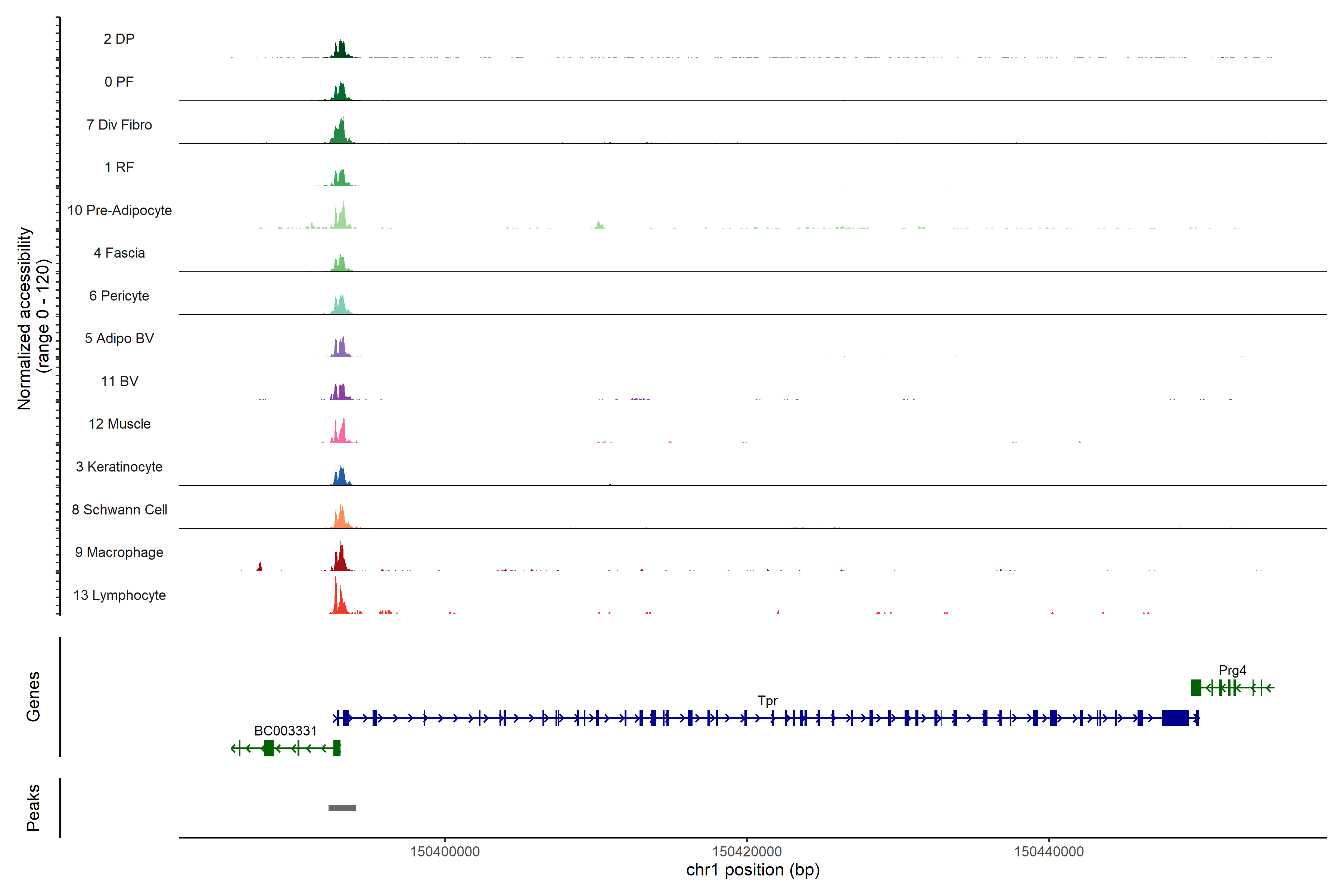Click the 2 DP track label
The width and height of the screenshot is (1344, 896).
coord(119,39)
